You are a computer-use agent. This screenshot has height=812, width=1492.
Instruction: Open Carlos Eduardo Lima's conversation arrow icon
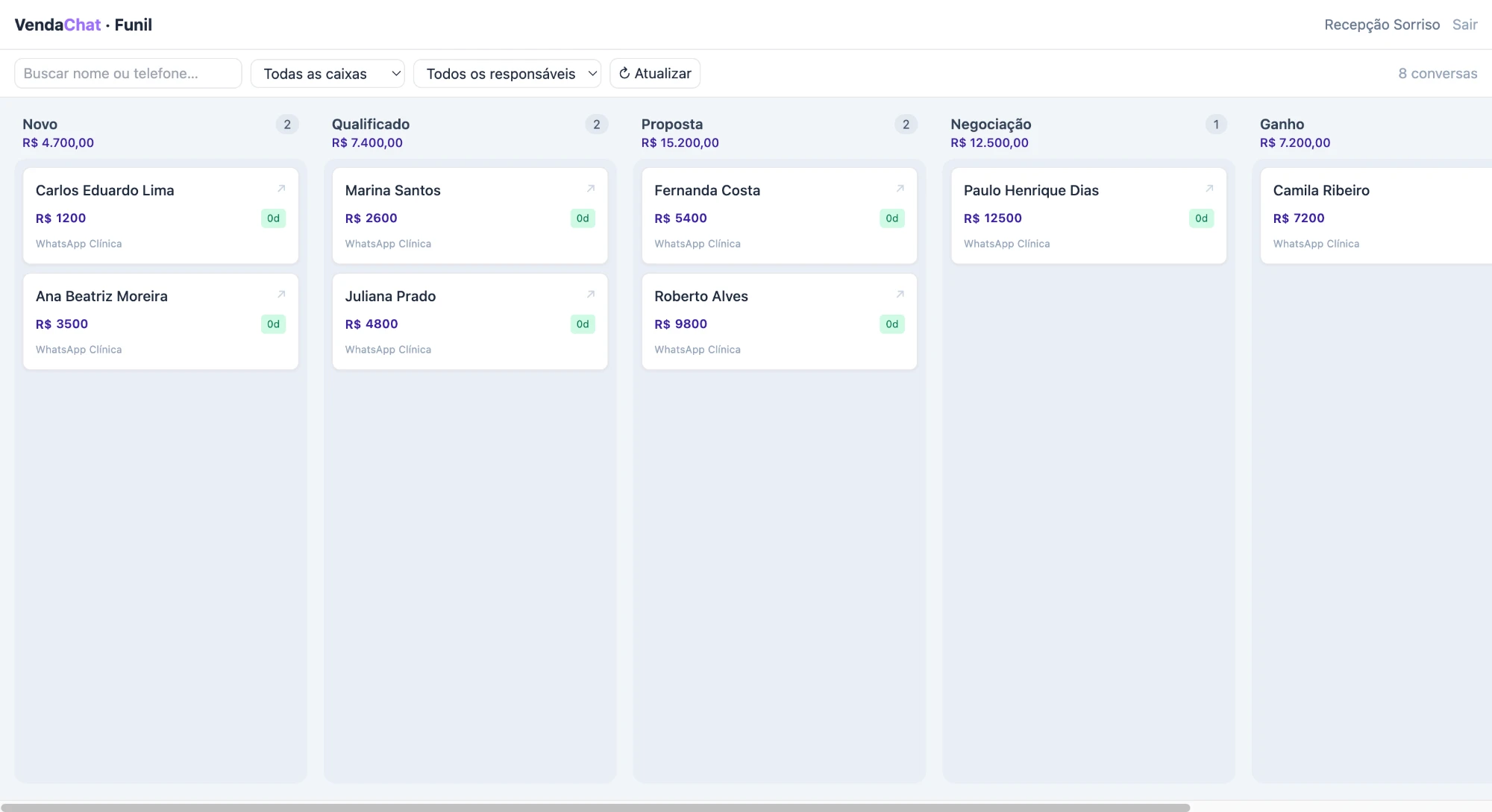(x=281, y=189)
